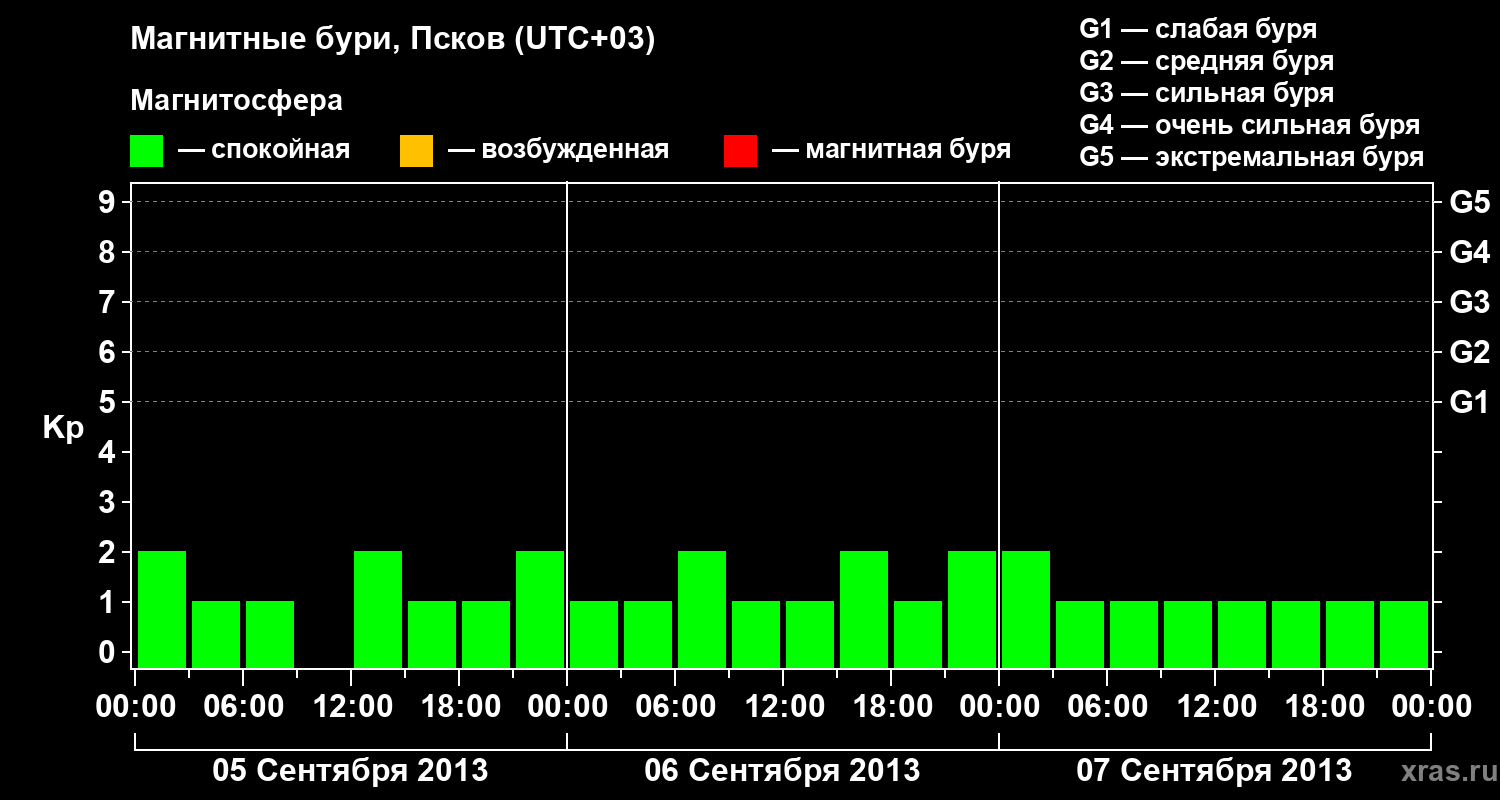Click the 'G5 — экстремальная буря' description

tap(1252, 157)
